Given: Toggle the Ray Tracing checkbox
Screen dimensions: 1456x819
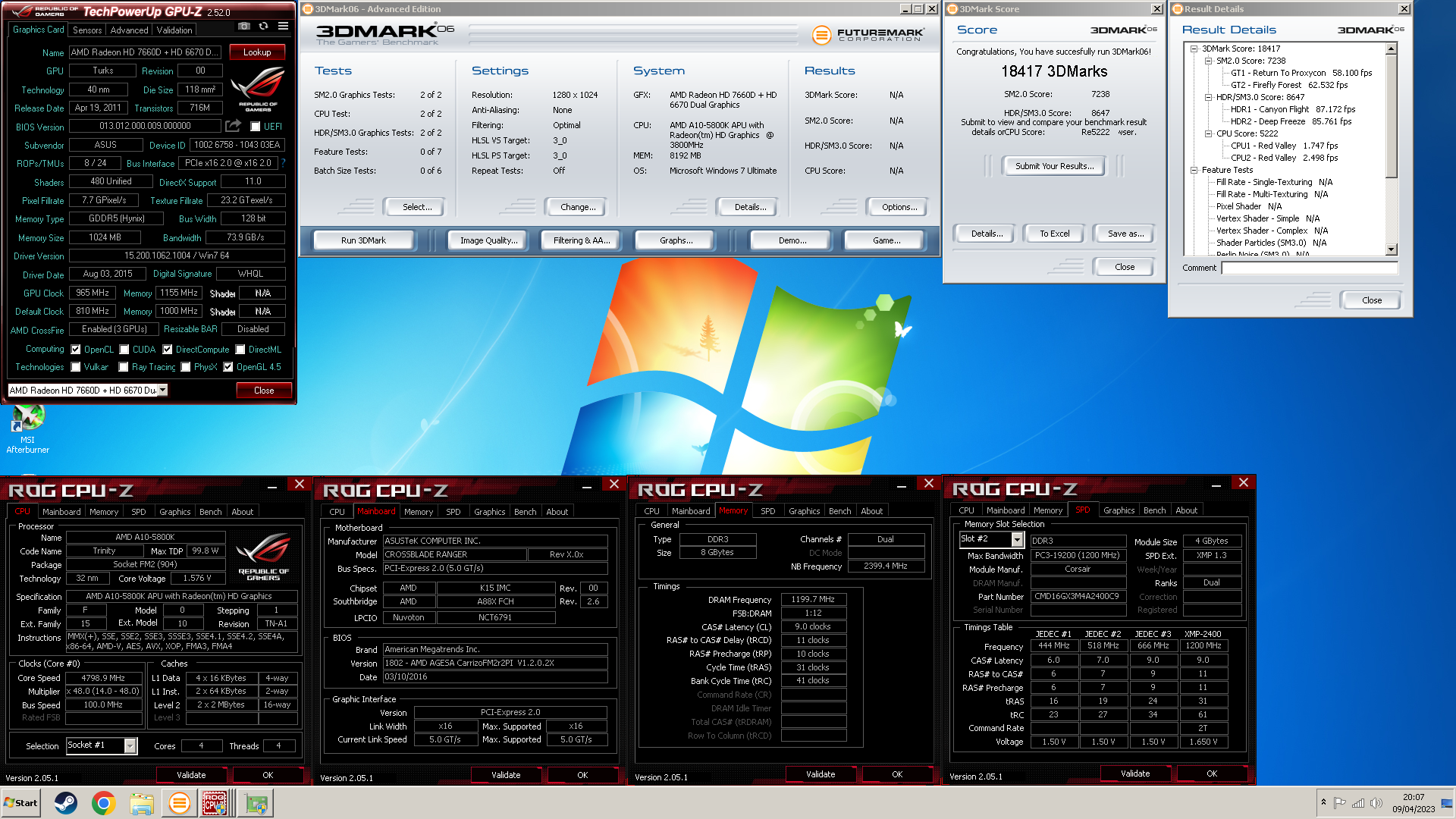Looking at the screenshot, I should point(124,367).
